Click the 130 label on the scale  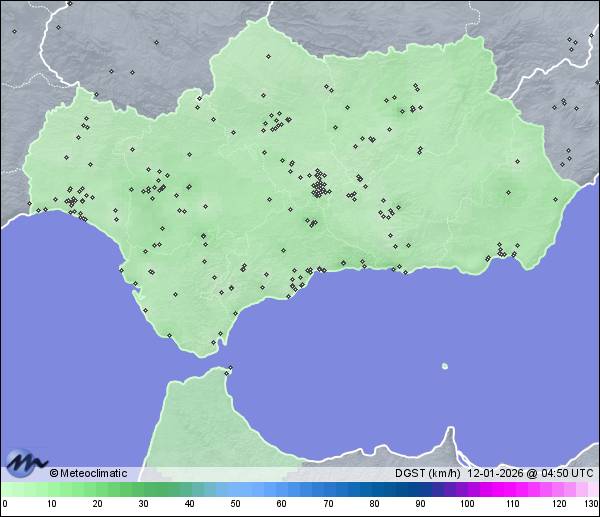pyautogui.click(x=591, y=504)
